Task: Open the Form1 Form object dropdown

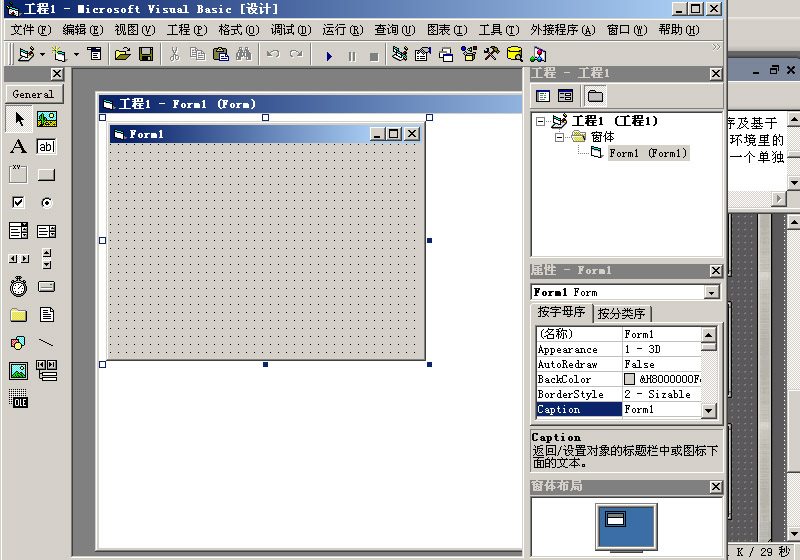Action: click(711, 293)
